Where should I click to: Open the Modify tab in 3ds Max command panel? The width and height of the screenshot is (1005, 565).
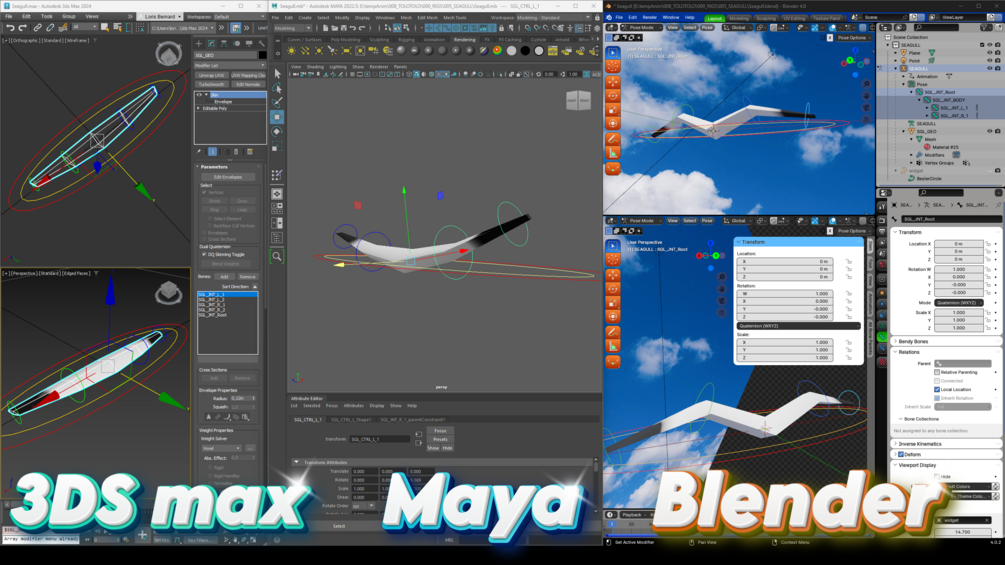211,44
